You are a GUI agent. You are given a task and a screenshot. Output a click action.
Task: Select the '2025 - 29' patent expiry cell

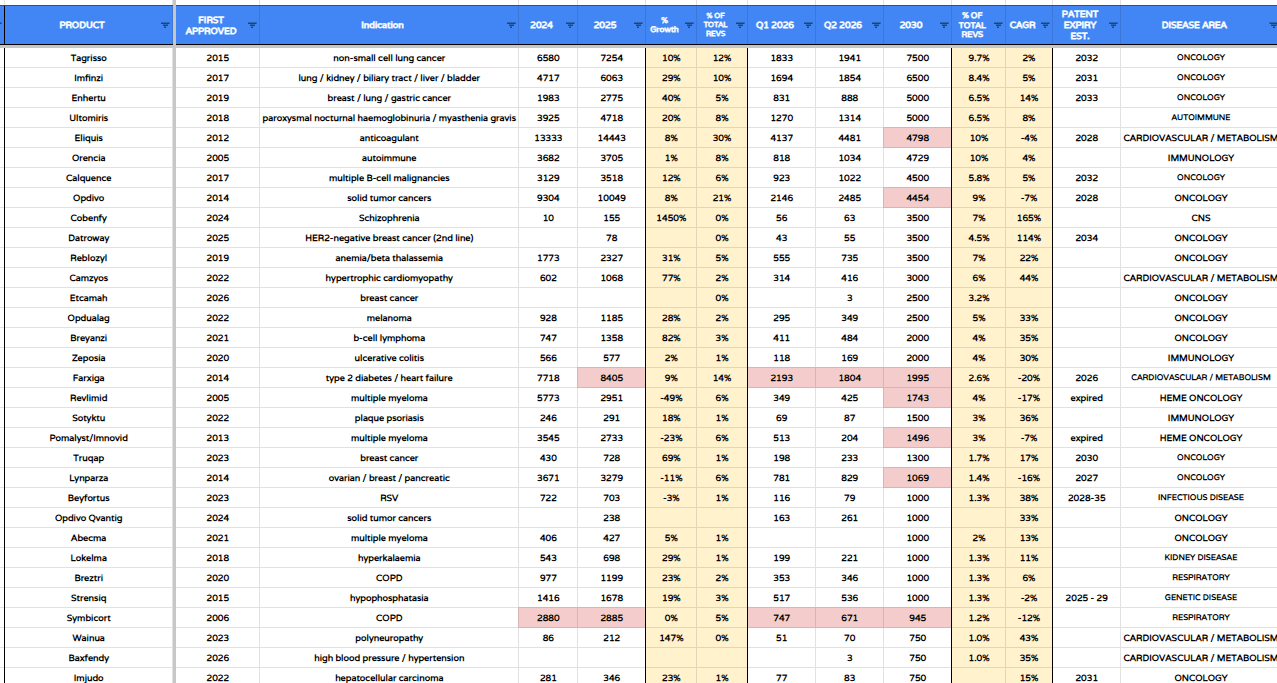click(1087, 598)
